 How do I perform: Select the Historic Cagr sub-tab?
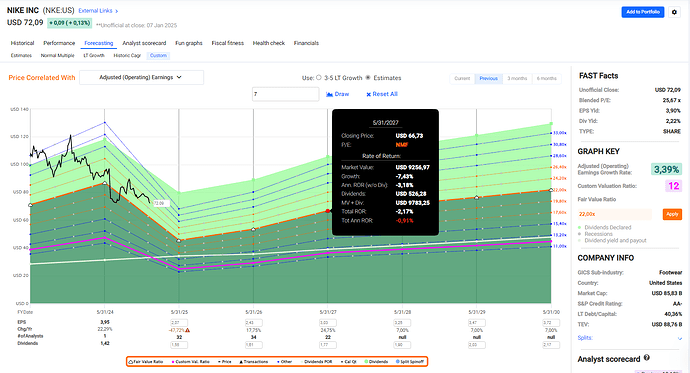point(127,55)
